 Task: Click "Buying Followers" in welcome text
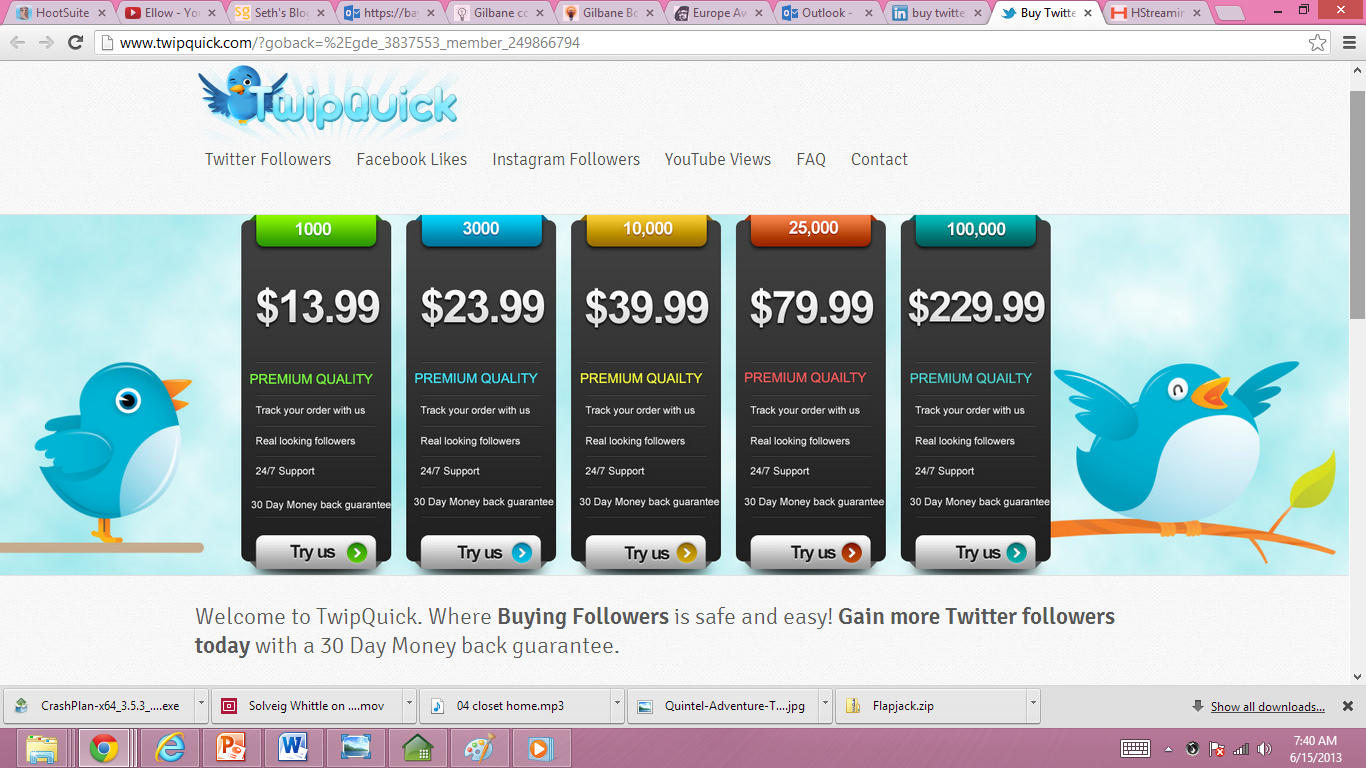point(583,616)
